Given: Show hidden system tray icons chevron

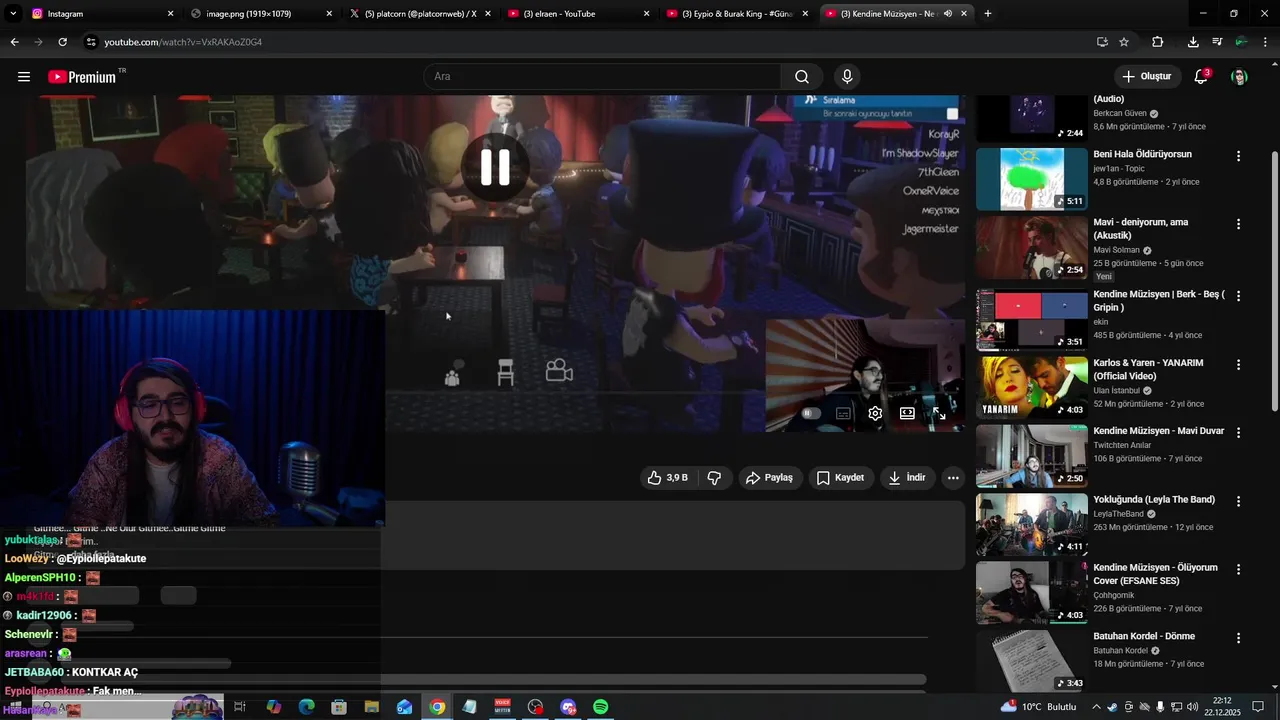Looking at the screenshot, I should point(1096,707).
